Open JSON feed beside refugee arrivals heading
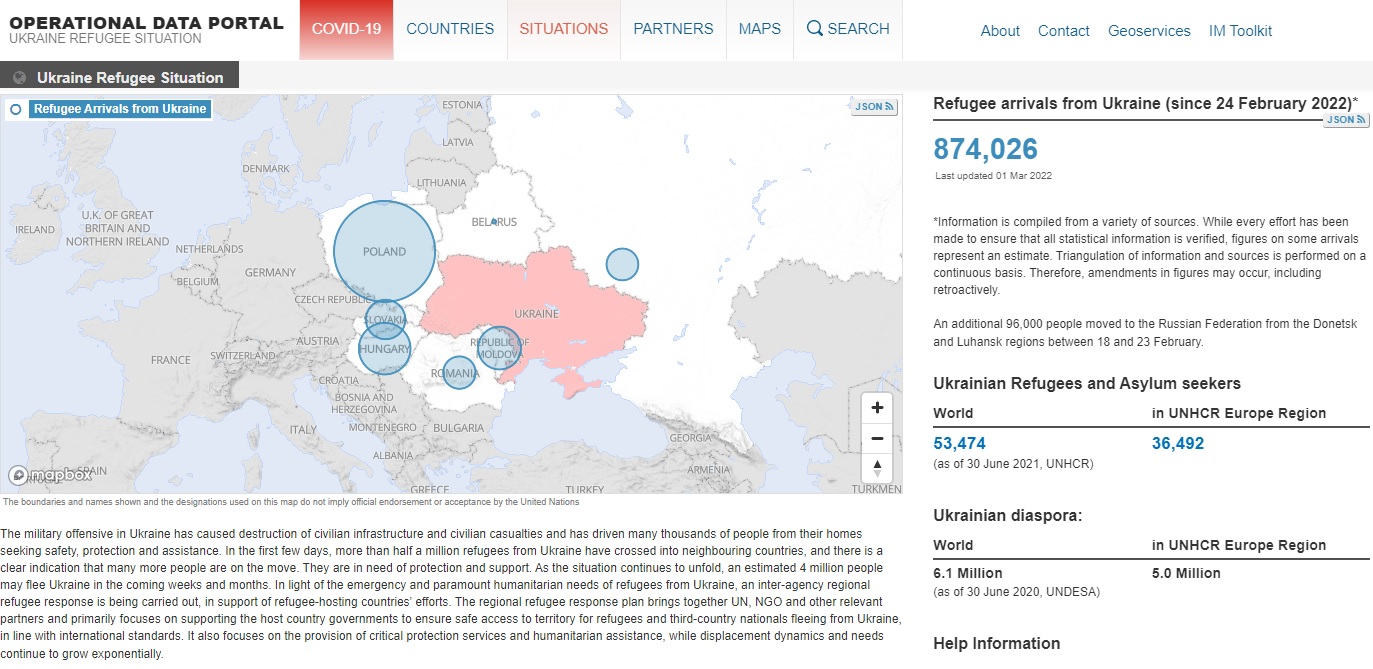This screenshot has width=1373, height=669. pyautogui.click(x=1346, y=120)
